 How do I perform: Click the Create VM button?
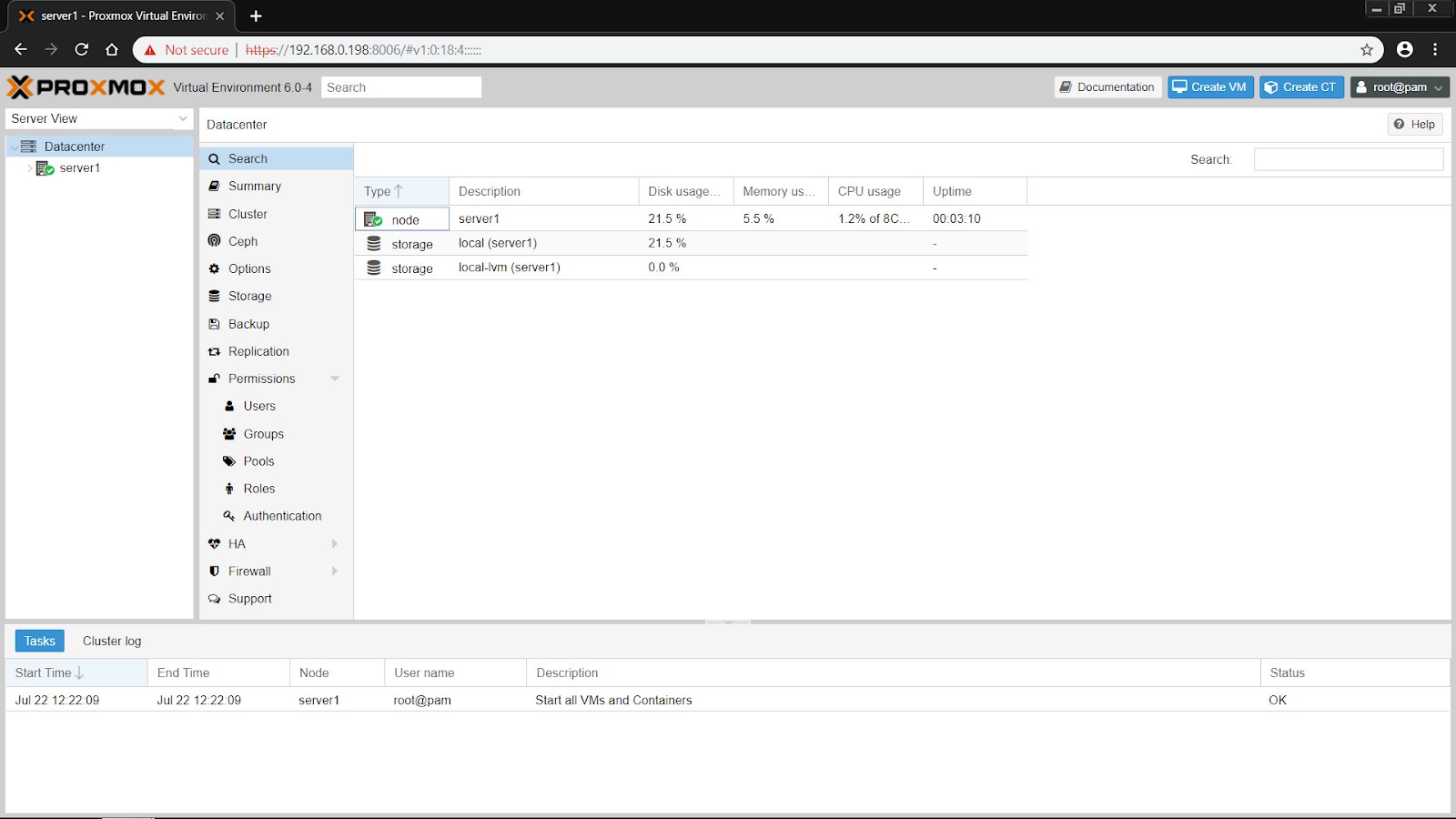[1210, 86]
